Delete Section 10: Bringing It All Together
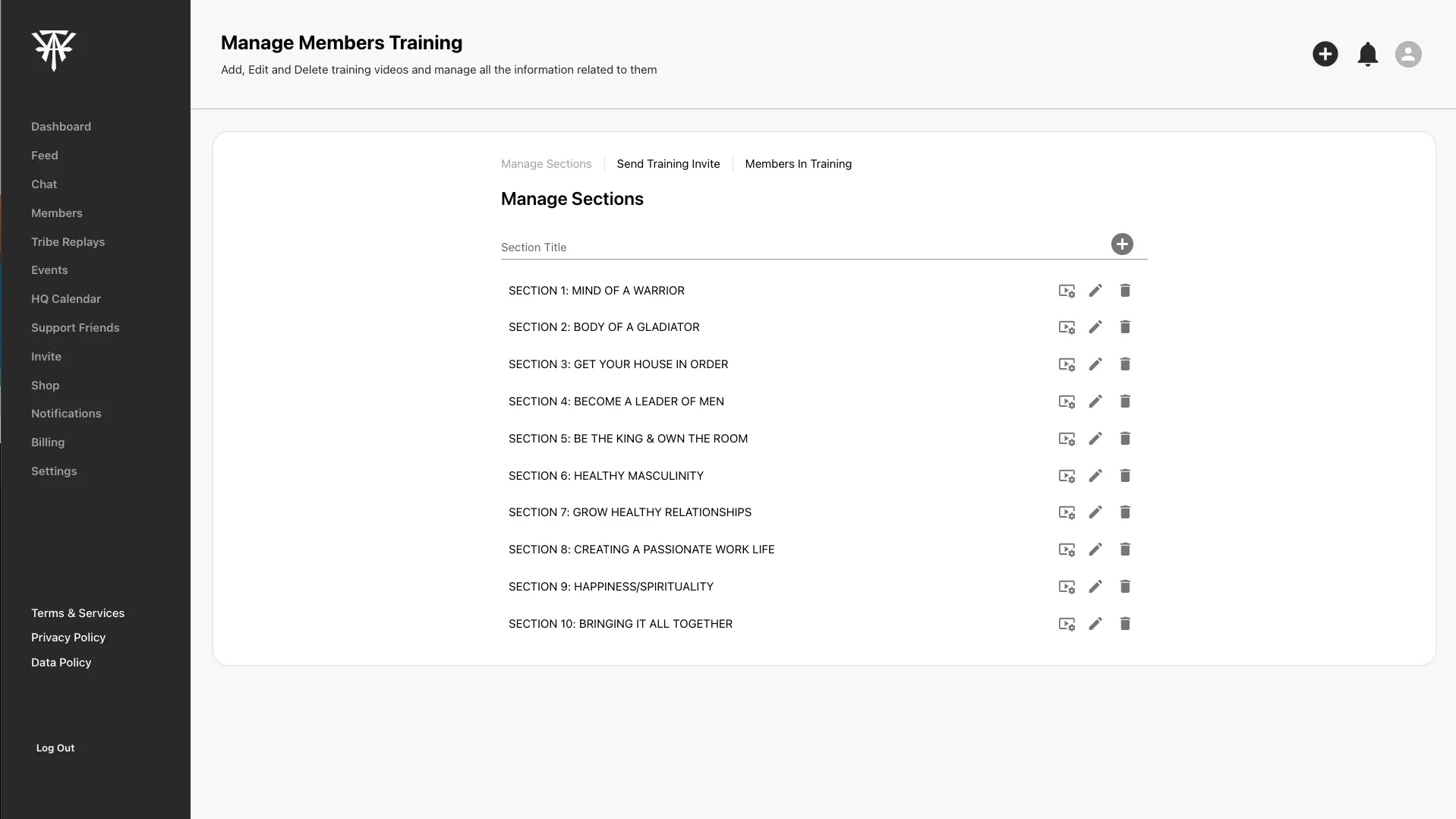The height and width of the screenshot is (819, 1456). pyautogui.click(x=1125, y=624)
